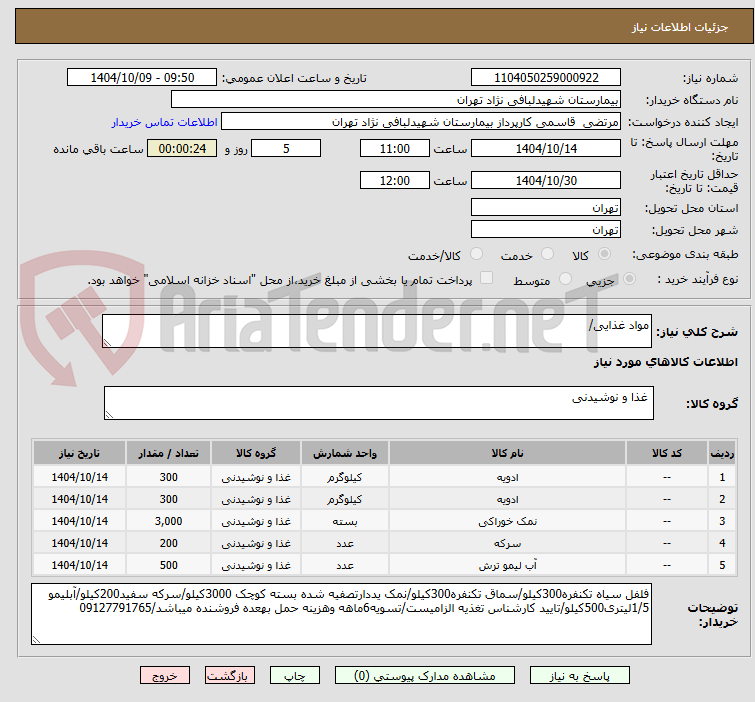Click the گروه کالا text area
This screenshot has height=702, width=755.
[378, 403]
